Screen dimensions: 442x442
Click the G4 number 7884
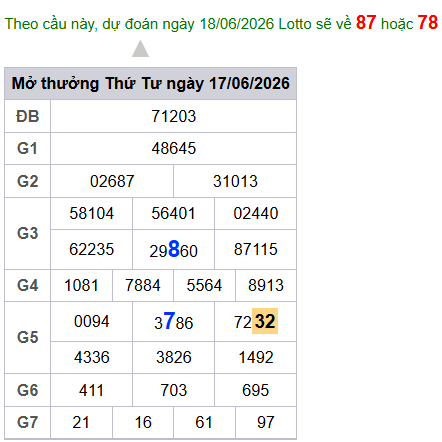143,285
